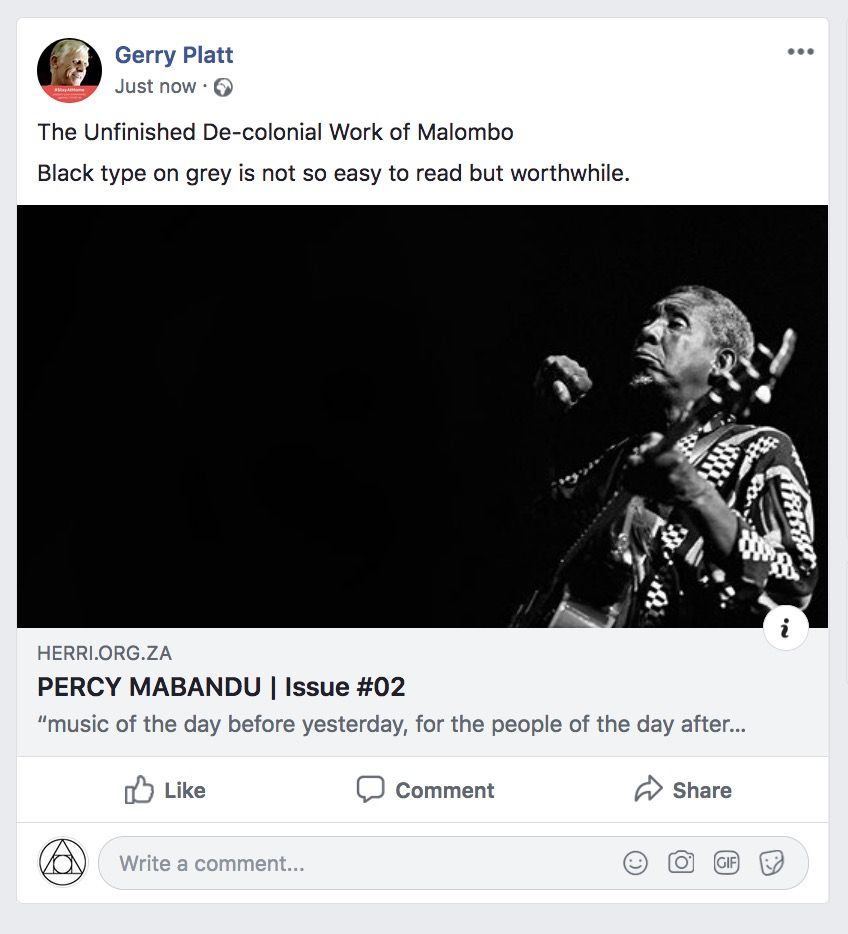The image size is (848, 934).
Task: Open the post options three-dots menu
Action: 800,53
